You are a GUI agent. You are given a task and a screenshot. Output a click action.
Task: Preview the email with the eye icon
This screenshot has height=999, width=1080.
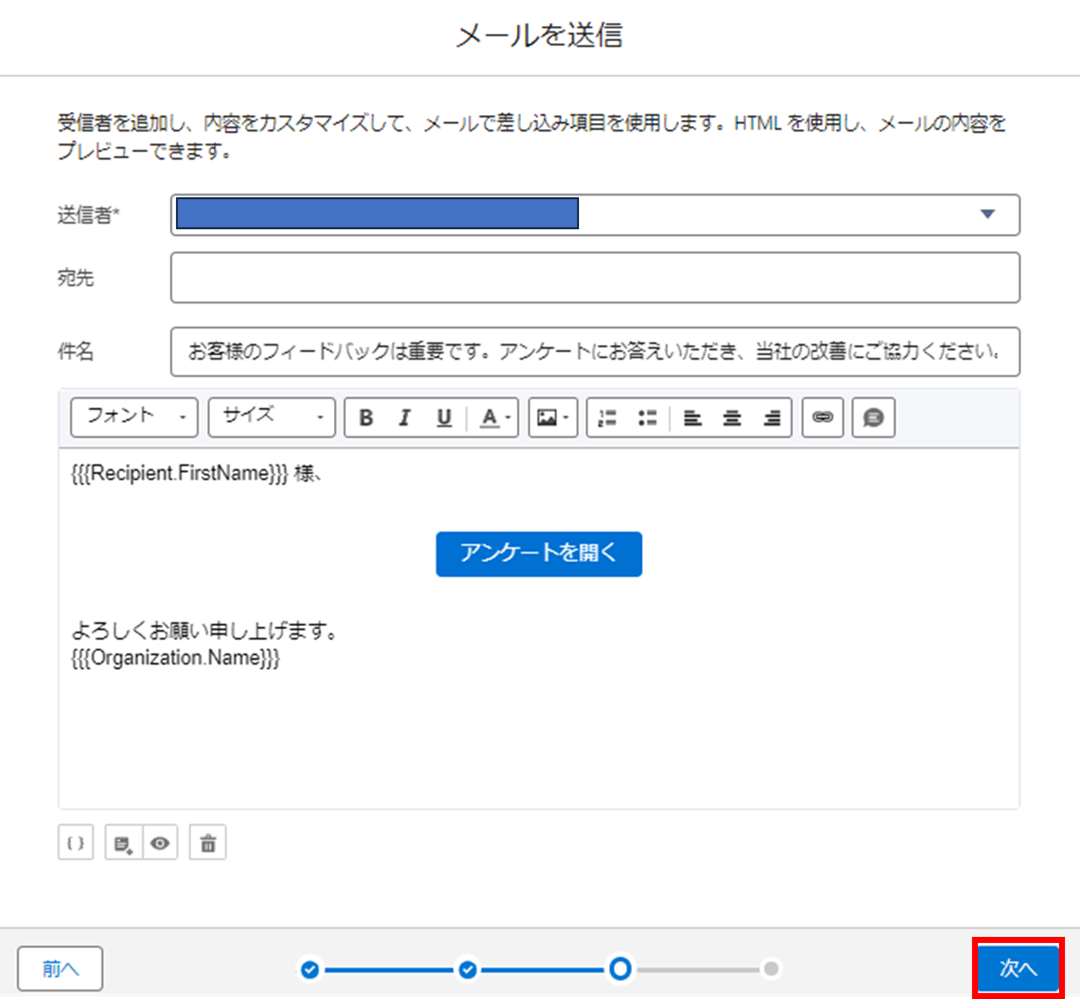159,843
